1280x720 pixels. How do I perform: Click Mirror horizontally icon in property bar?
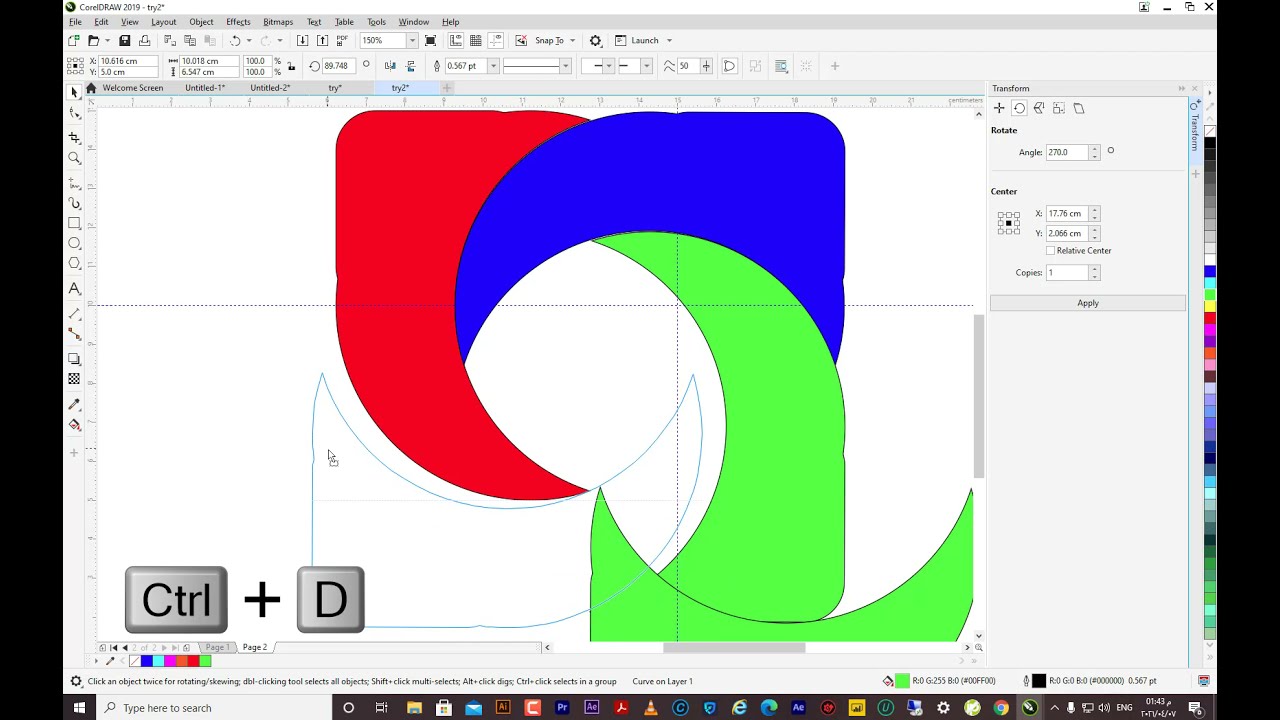[390, 66]
